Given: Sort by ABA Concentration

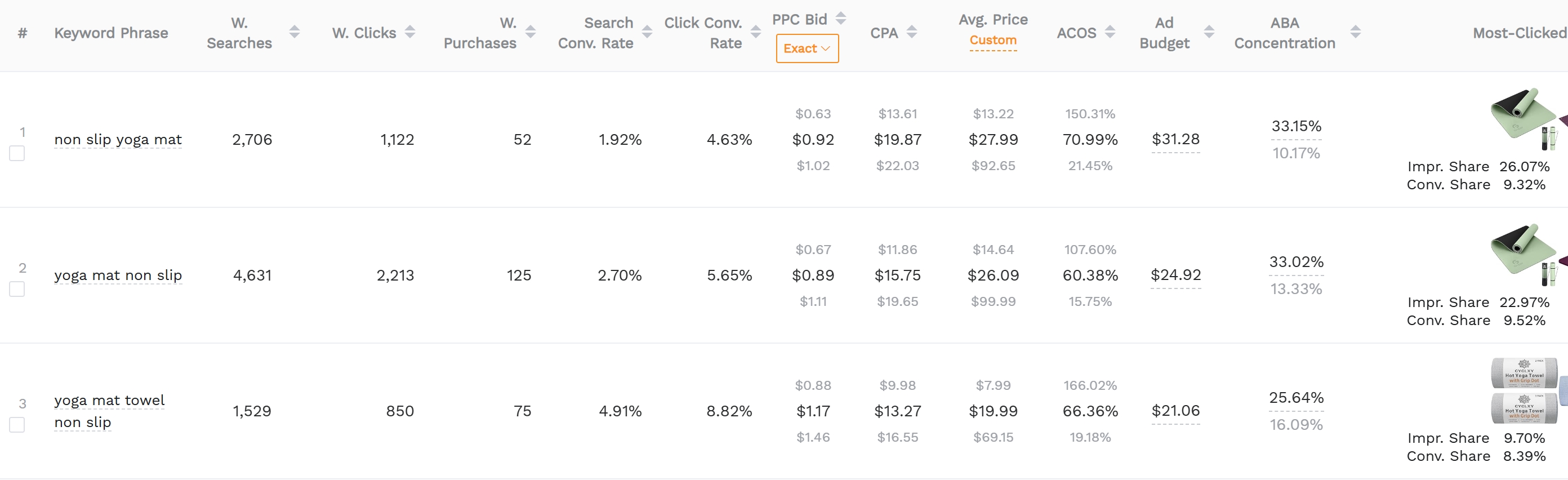Looking at the screenshot, I should click(x=1357, y=33).
